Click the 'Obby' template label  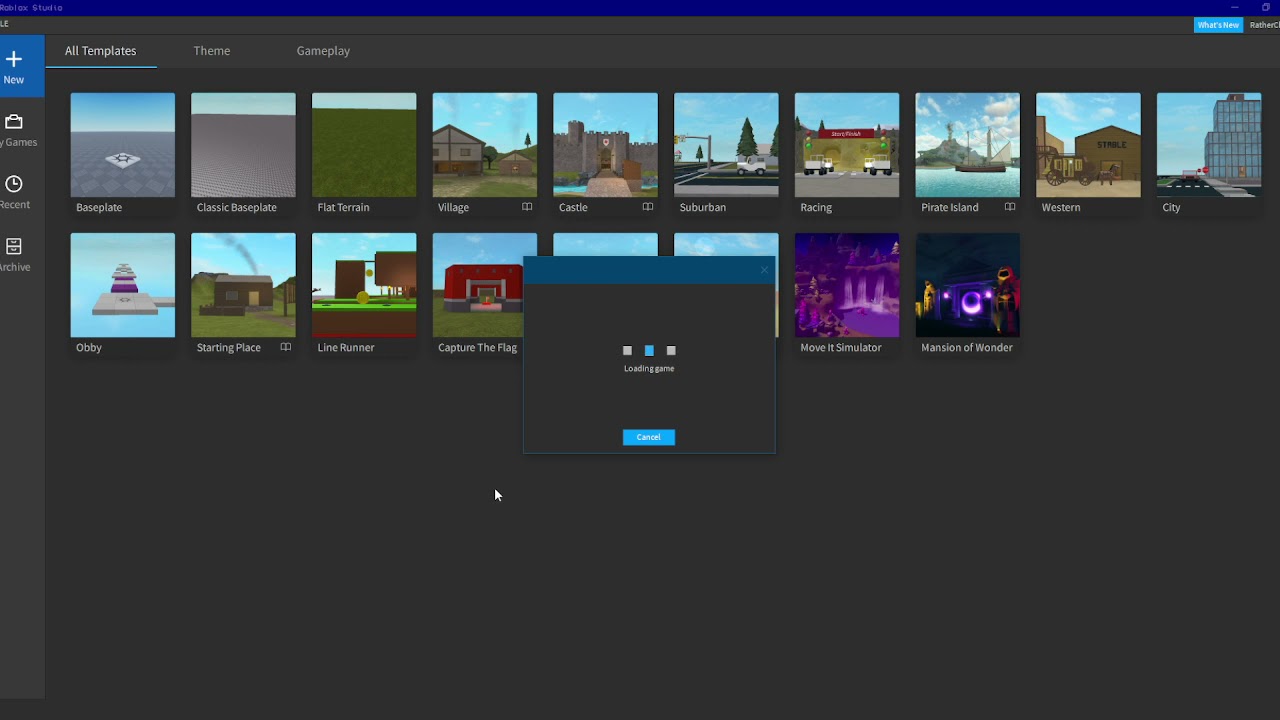pos(89,347)
